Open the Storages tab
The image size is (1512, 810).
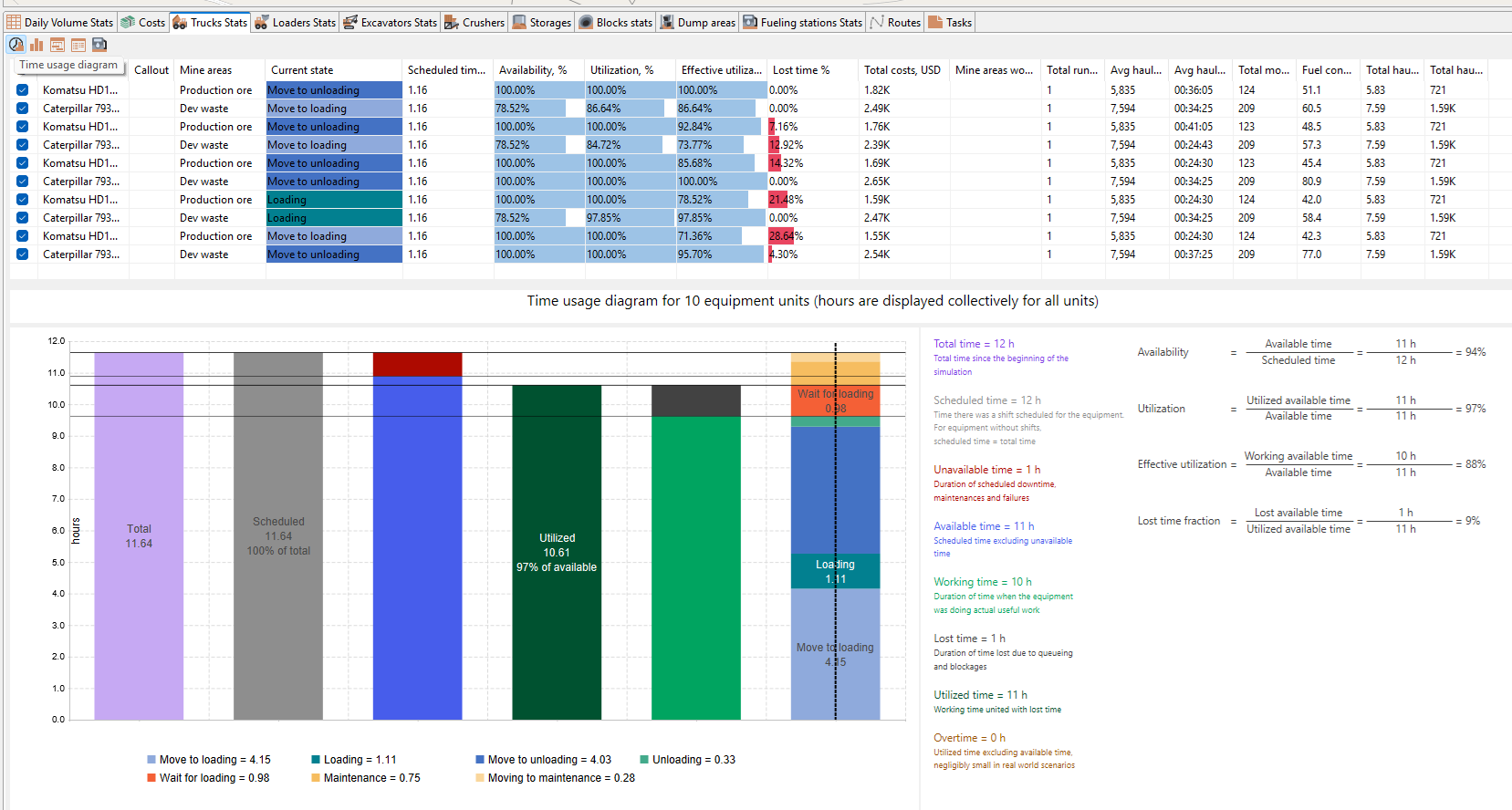[542, 22]
